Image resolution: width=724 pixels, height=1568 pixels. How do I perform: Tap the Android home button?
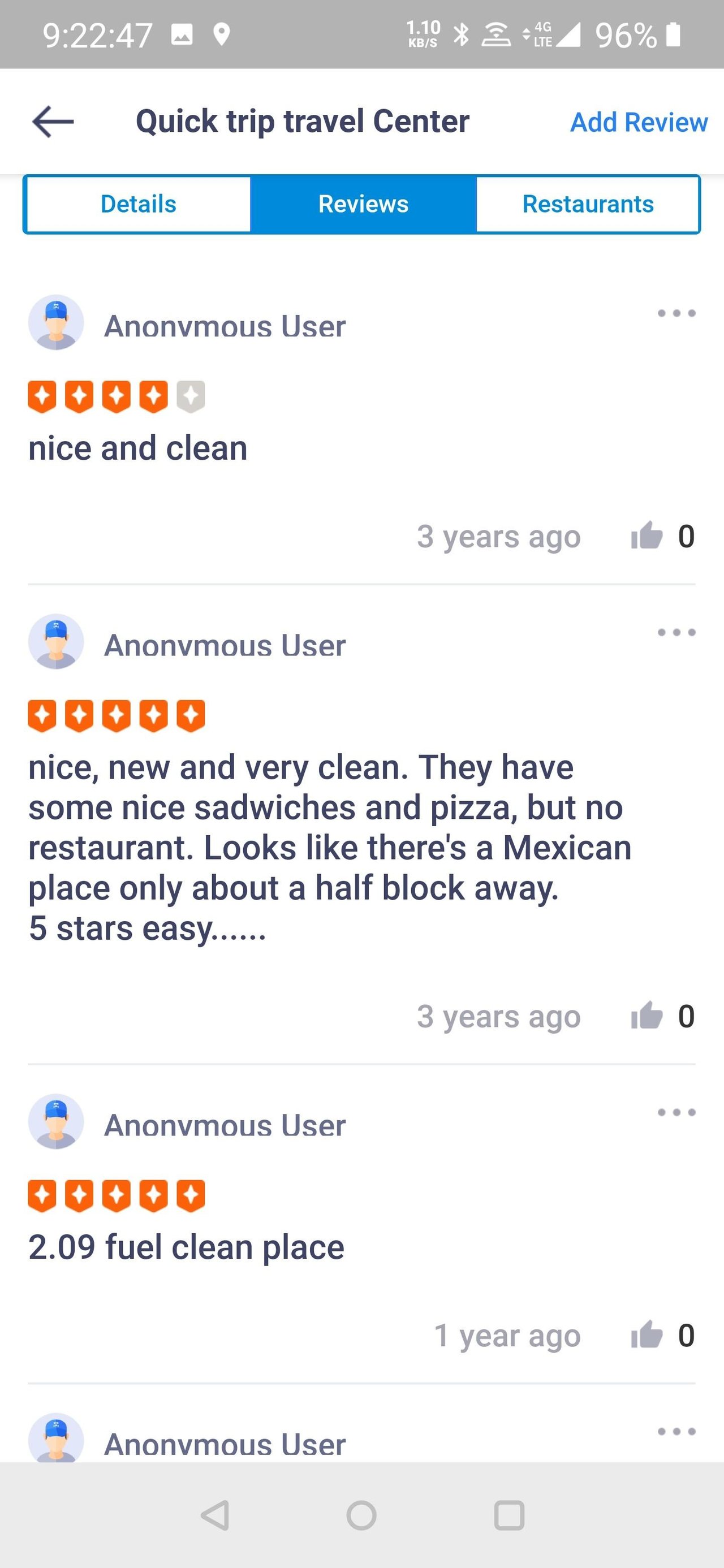(x=361, y=1515)
